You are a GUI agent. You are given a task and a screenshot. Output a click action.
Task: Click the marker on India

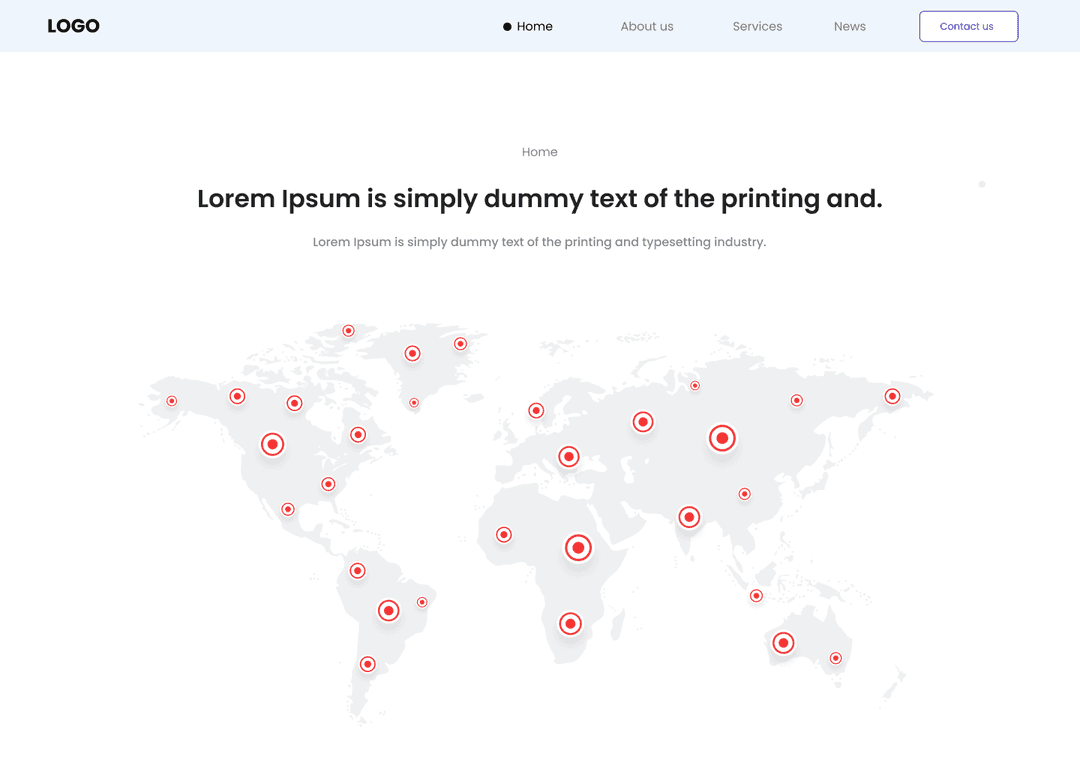(x=689, y=517)
